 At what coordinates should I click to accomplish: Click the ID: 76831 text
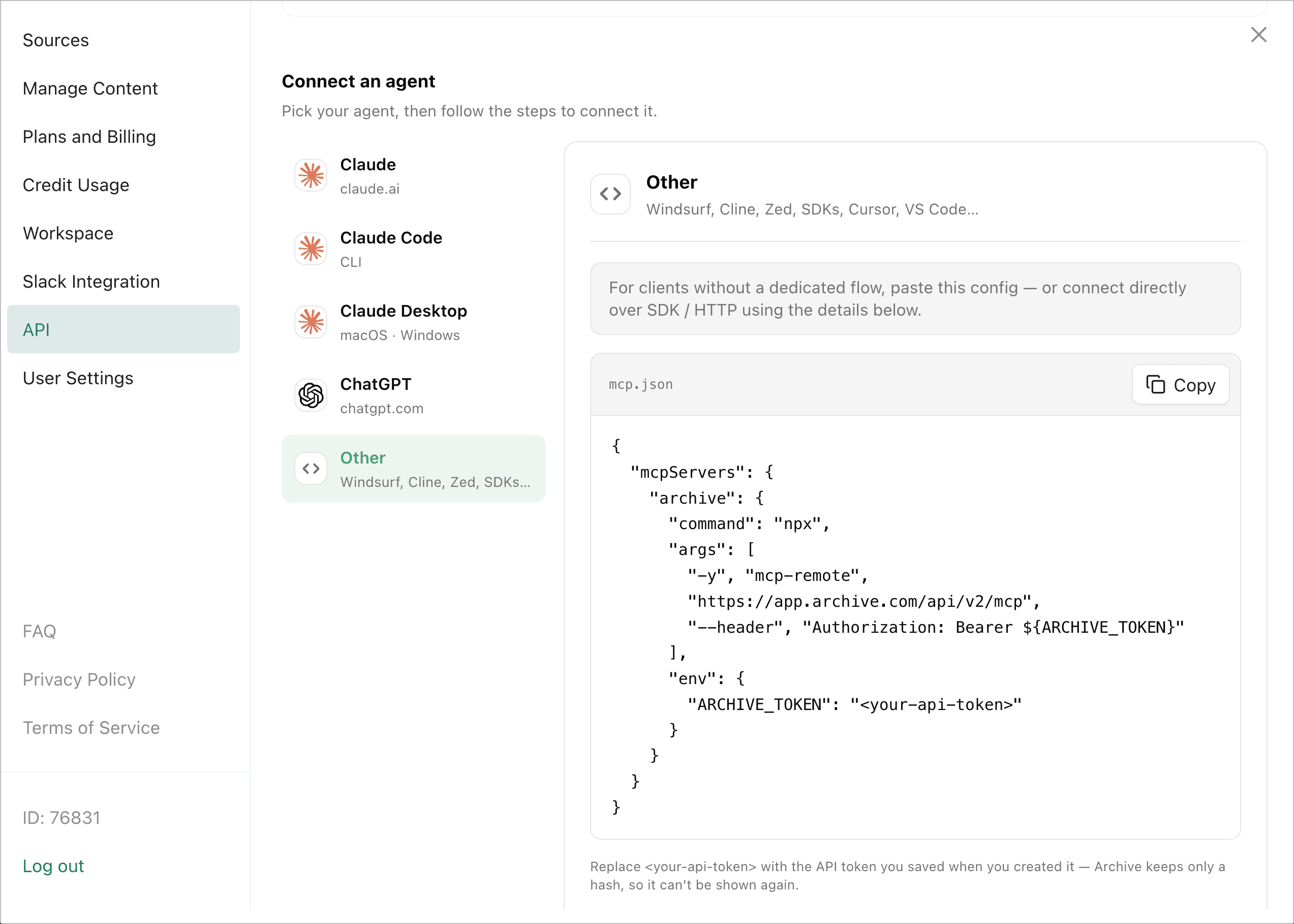click(61, 818)
